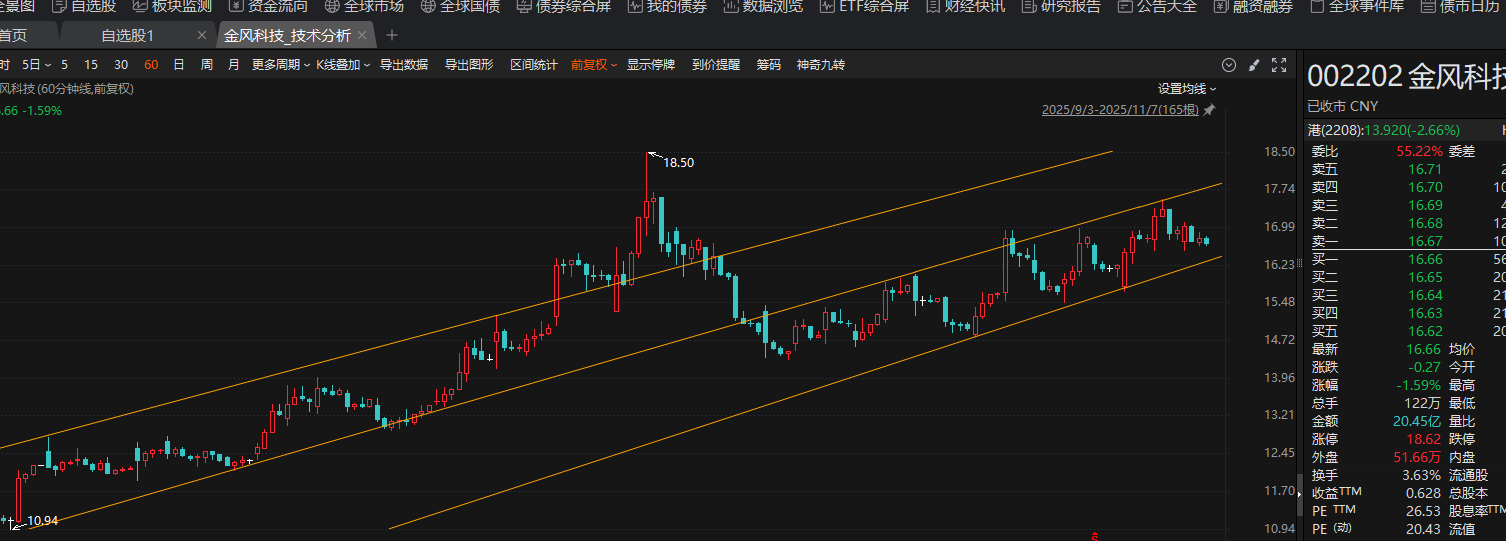Click the 换手 value 3.63%
This screenshot has width=1506, height=541.
[x=1422, y=475]
